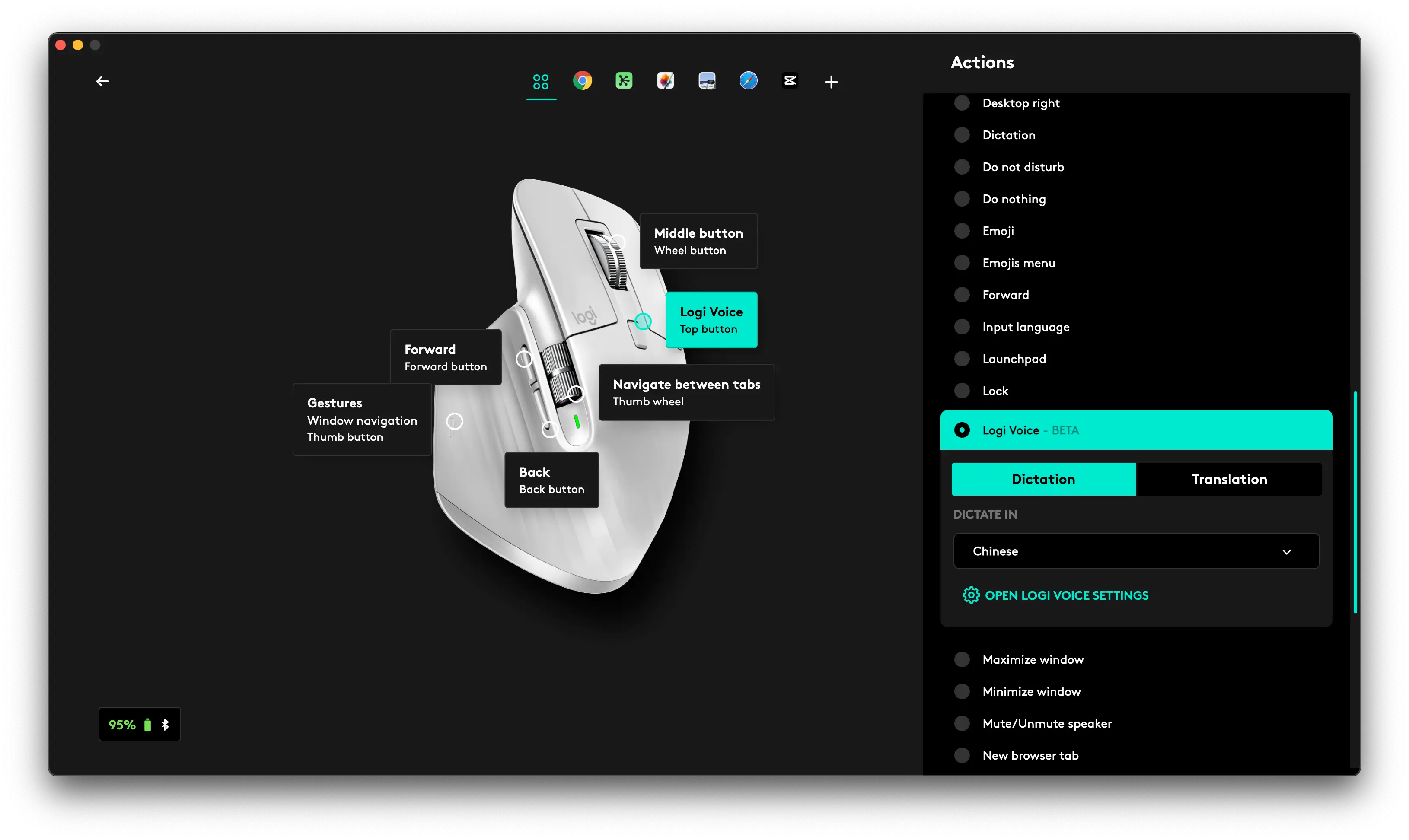Open the Safari app profile
The width and height of the screenshot is (1409, 840).
(x=749, y=81)
